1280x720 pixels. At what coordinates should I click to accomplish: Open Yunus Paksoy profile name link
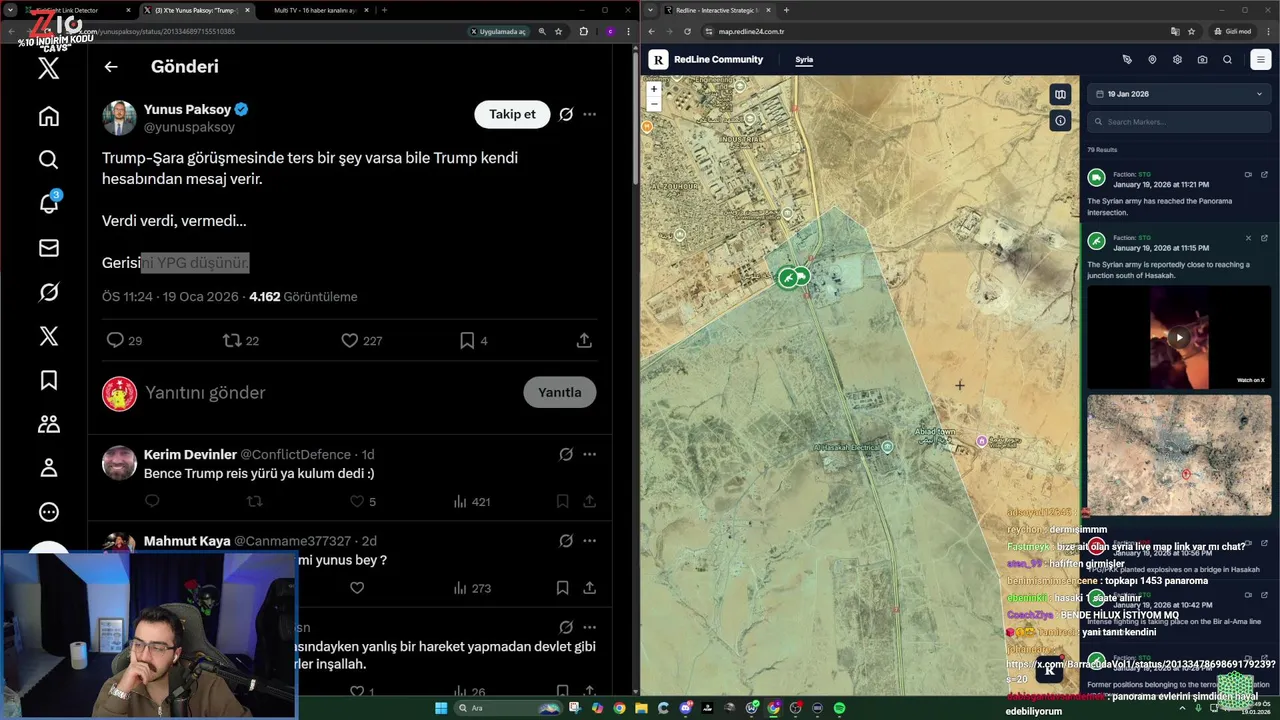click(187, 109)
